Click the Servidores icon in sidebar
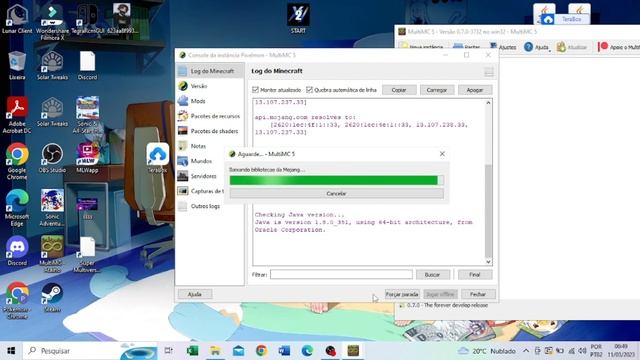Screen dimensions: 640x360 point(182,176)
